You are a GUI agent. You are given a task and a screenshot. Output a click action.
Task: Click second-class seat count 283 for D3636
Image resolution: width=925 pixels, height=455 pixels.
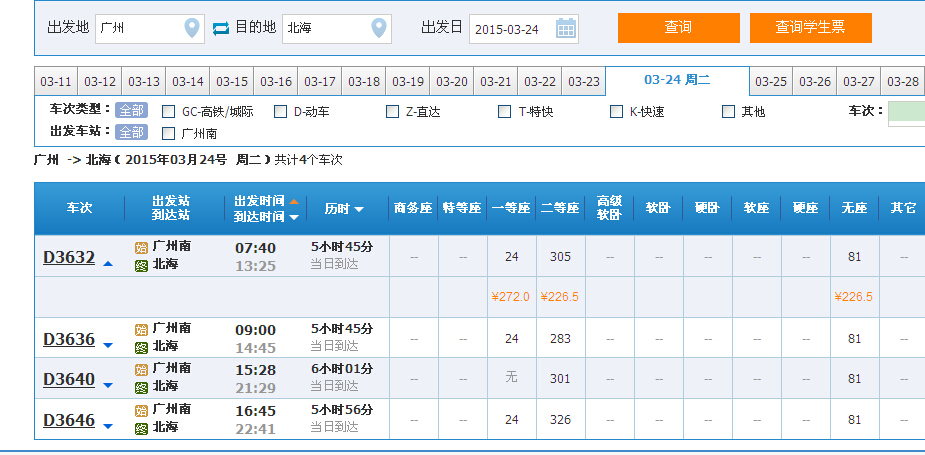tap(560, 339)
